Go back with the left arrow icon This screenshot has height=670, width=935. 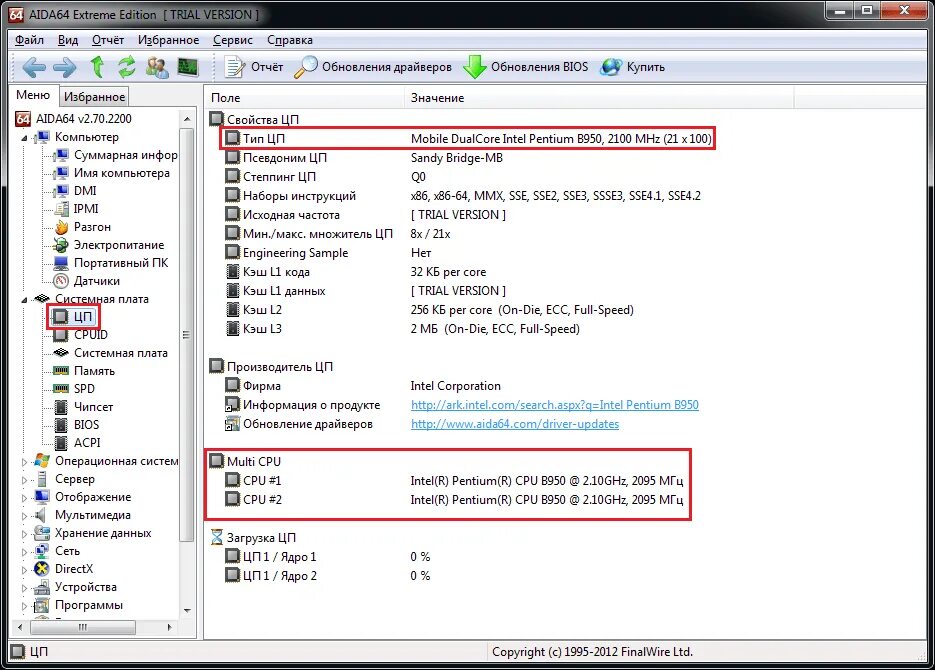33,67
